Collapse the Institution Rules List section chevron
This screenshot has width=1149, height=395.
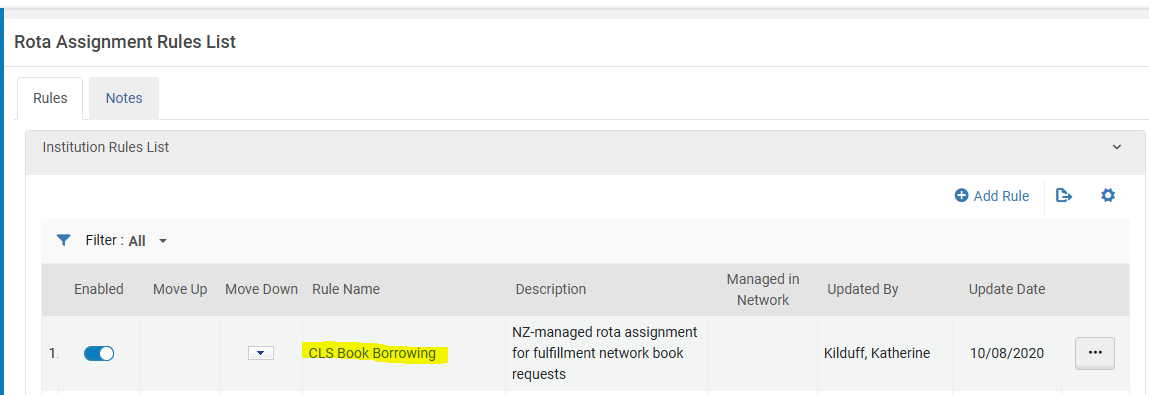pos(1117,147)
